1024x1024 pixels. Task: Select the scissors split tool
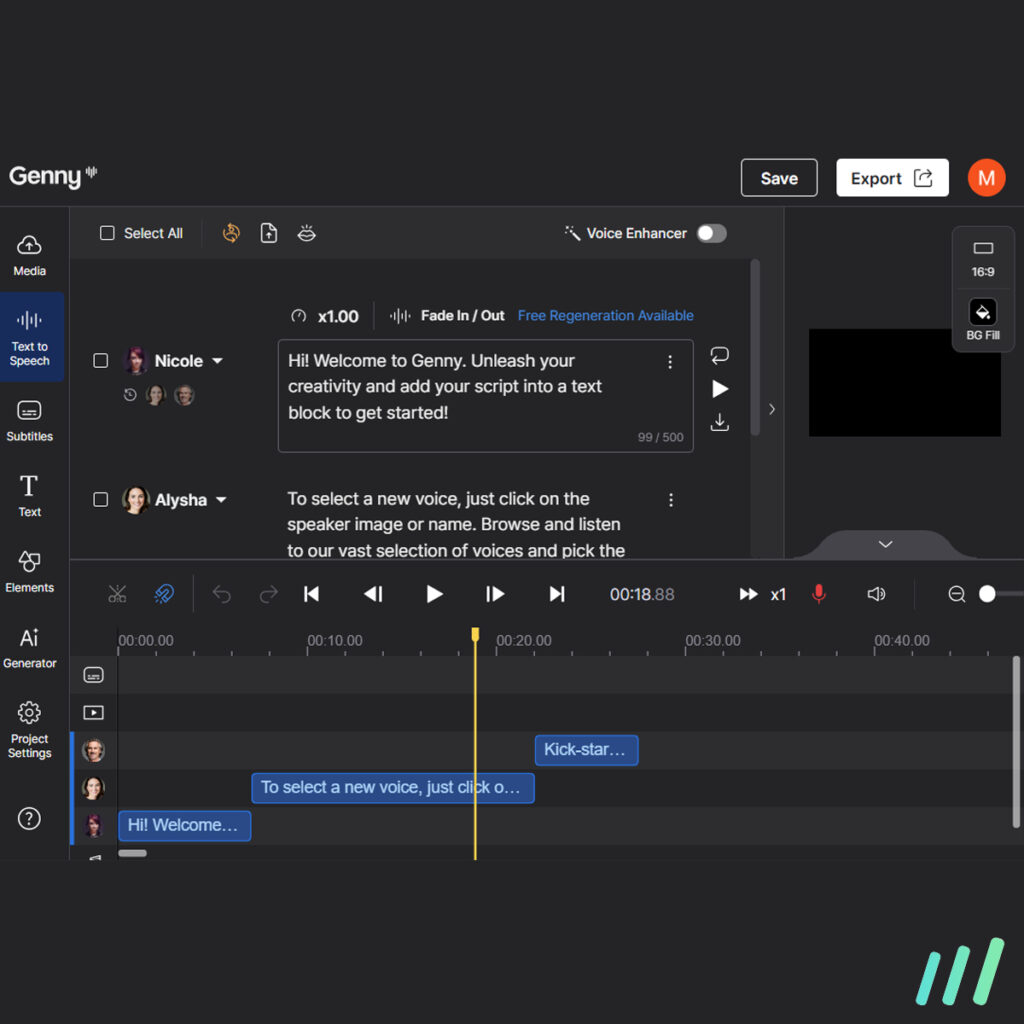click(x=118, y=594)
